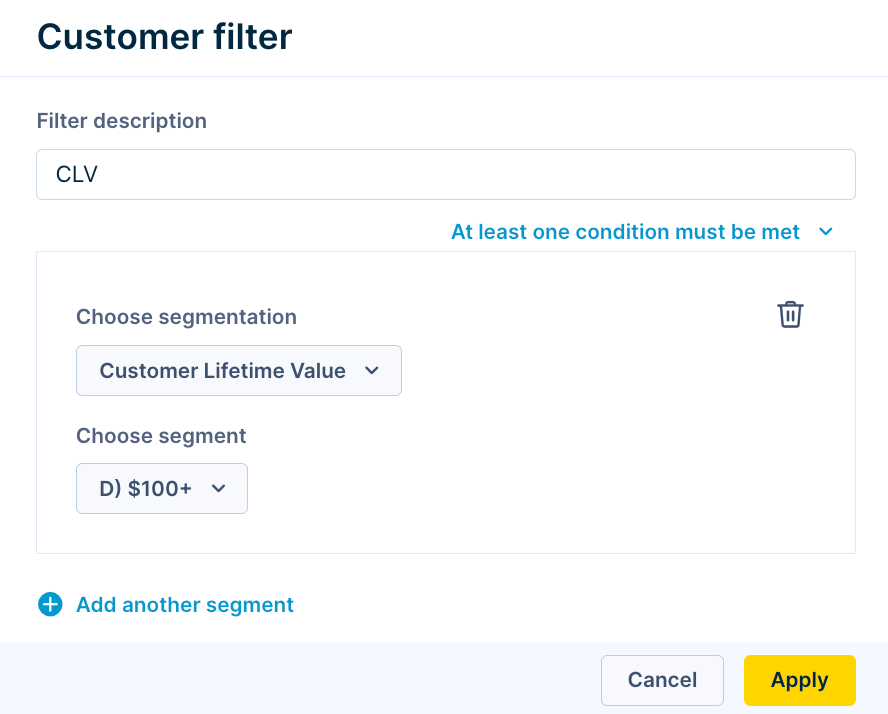Viewport: 888px width, 714px height.
Task: Click the 'Choose segmentation' label
Action: [186, 317]
